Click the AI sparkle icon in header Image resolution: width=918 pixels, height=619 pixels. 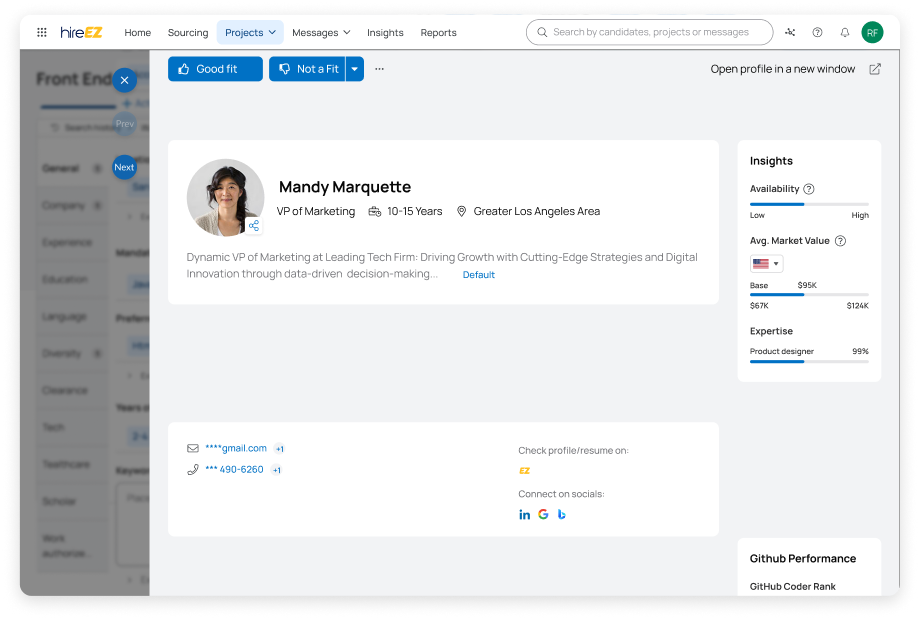790,33
